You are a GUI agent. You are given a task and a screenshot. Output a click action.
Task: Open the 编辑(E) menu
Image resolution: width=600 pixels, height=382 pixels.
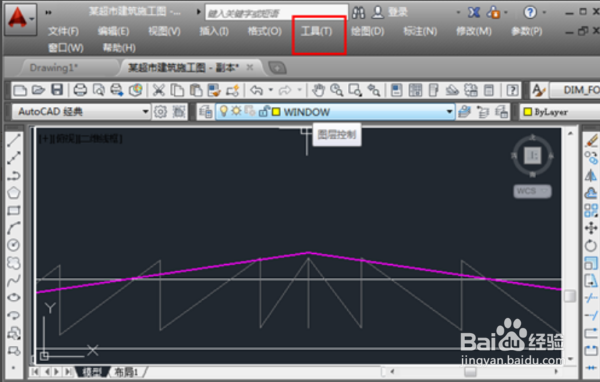(114, 31)
